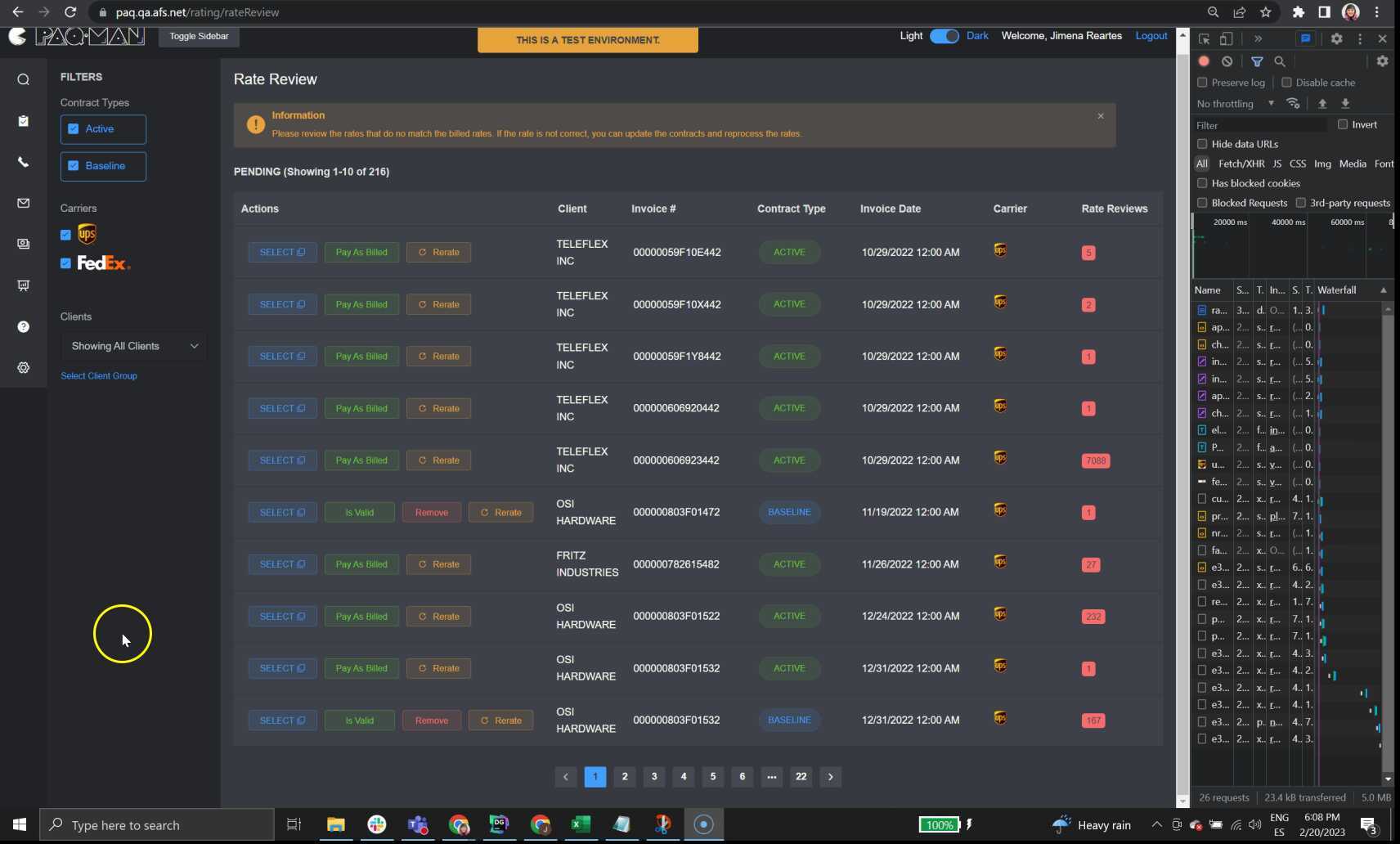Close the Information banner

[1101, 116]
